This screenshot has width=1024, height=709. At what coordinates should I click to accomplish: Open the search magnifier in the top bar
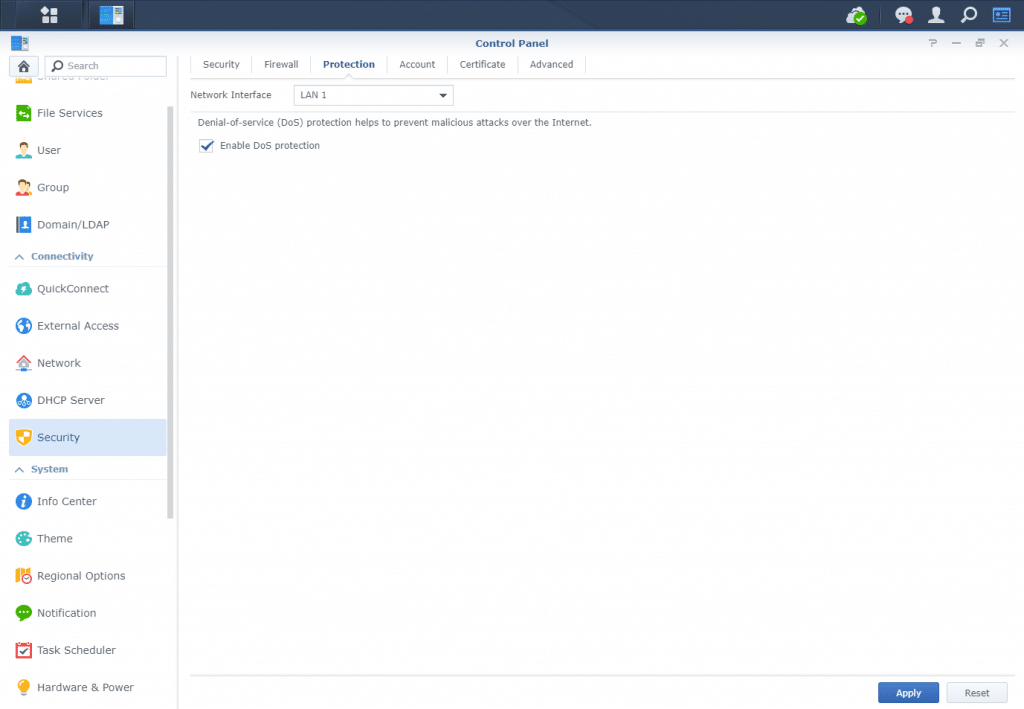coord(968,15)
